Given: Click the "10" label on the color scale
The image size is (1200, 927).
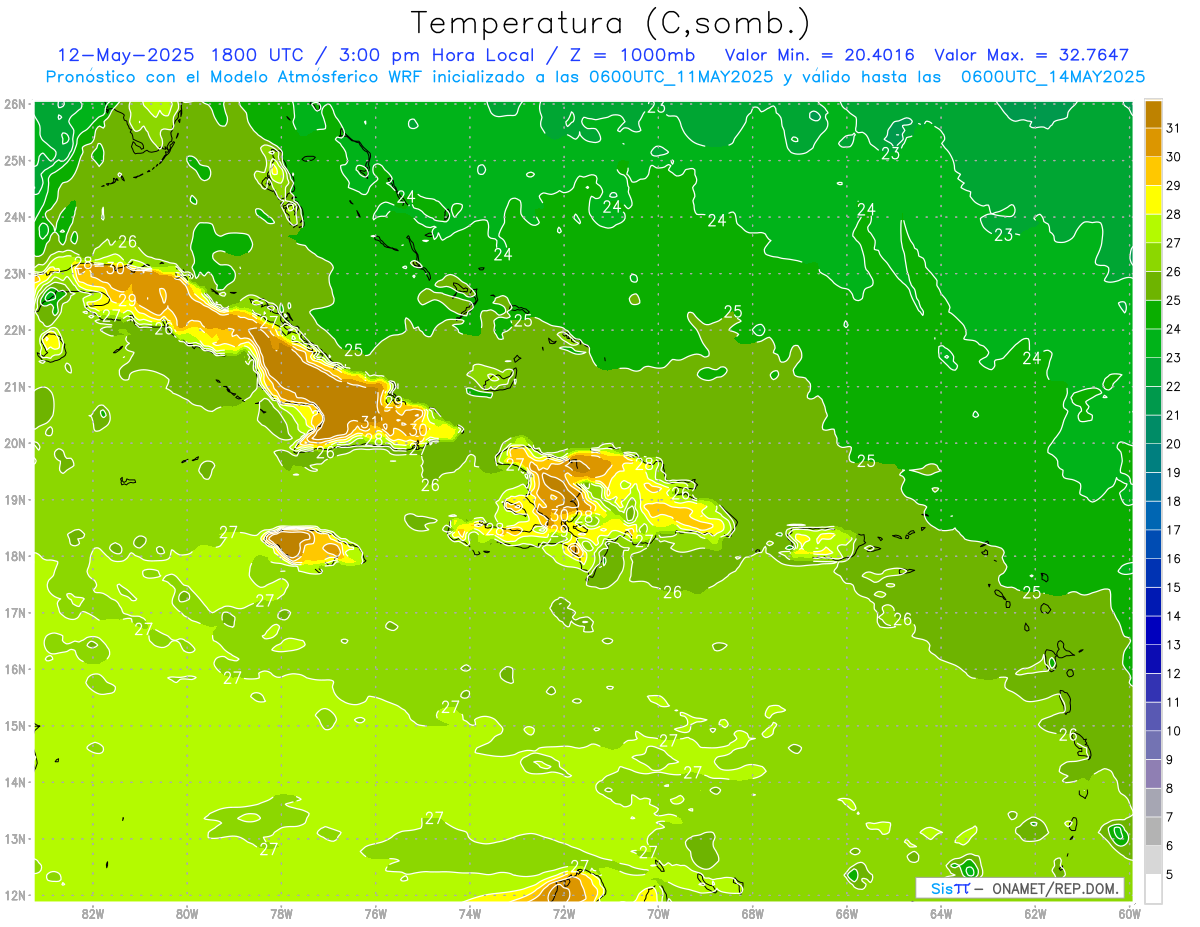Looking at the screenshot, I should tap(1174, 730).
